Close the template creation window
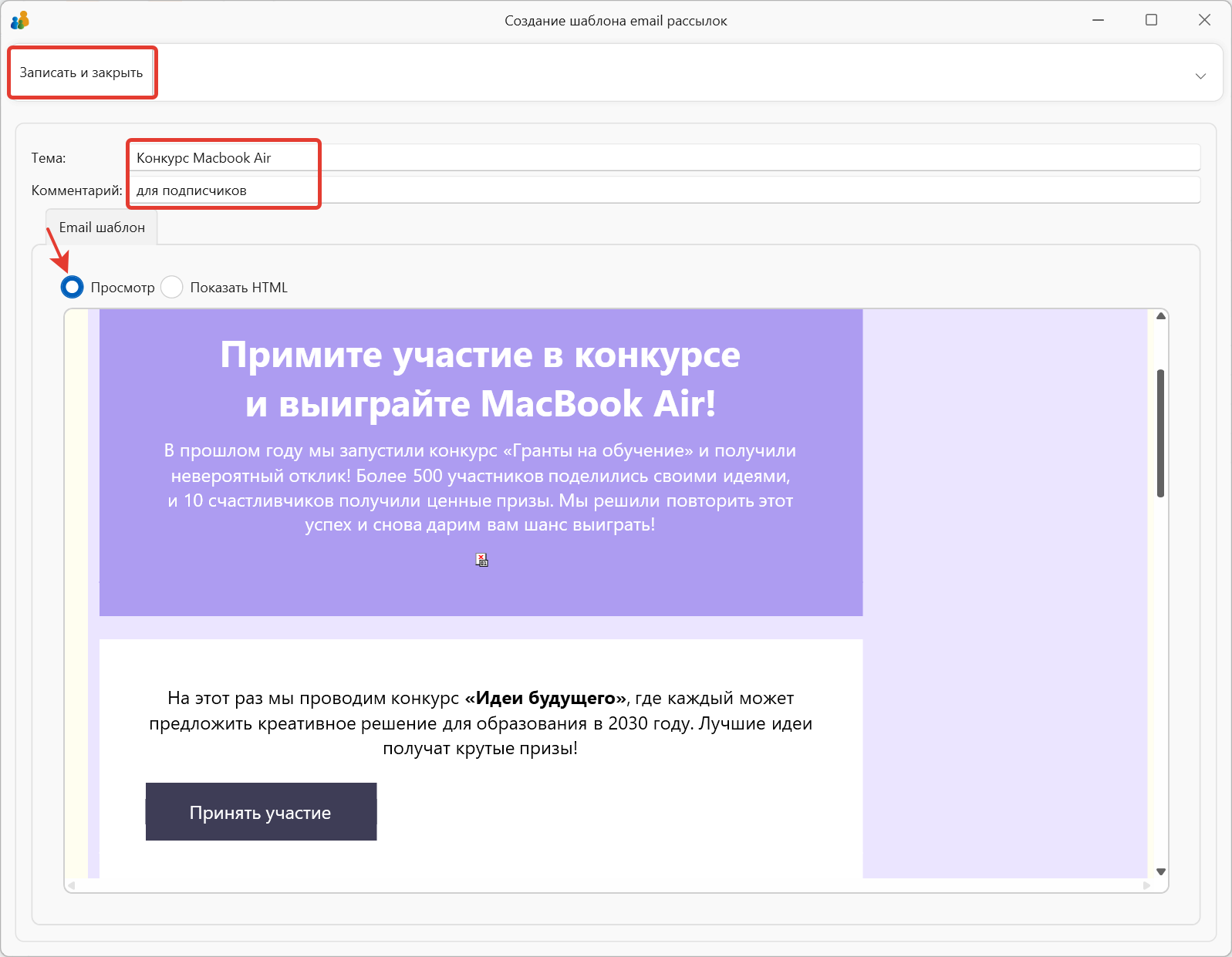This screenshot has height=957, width=1232. [x=1204, y=20]
